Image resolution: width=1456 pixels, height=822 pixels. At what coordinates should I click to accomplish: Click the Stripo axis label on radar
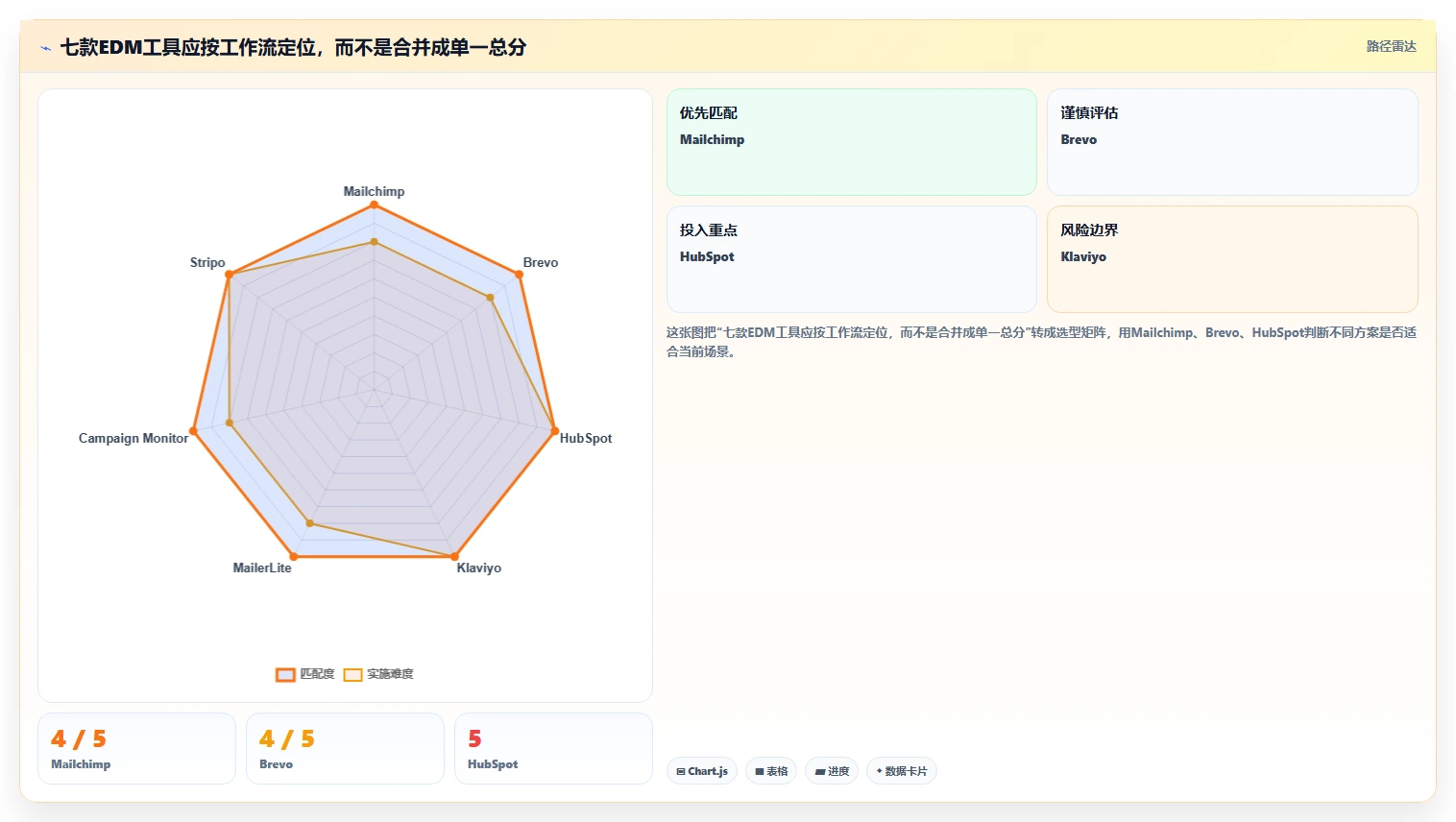pos(207,262)
